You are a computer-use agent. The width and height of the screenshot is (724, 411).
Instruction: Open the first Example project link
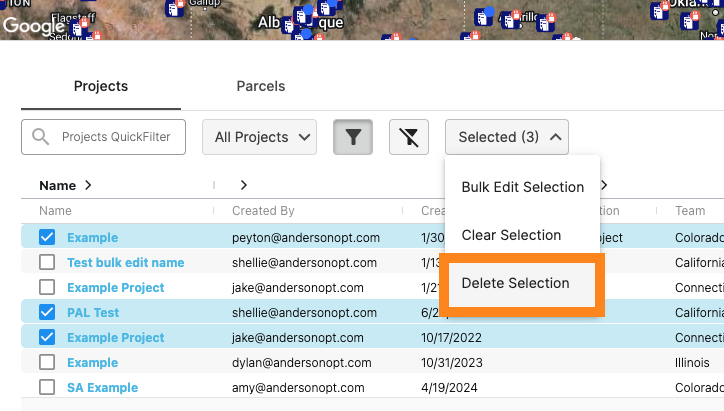(93, 237)
